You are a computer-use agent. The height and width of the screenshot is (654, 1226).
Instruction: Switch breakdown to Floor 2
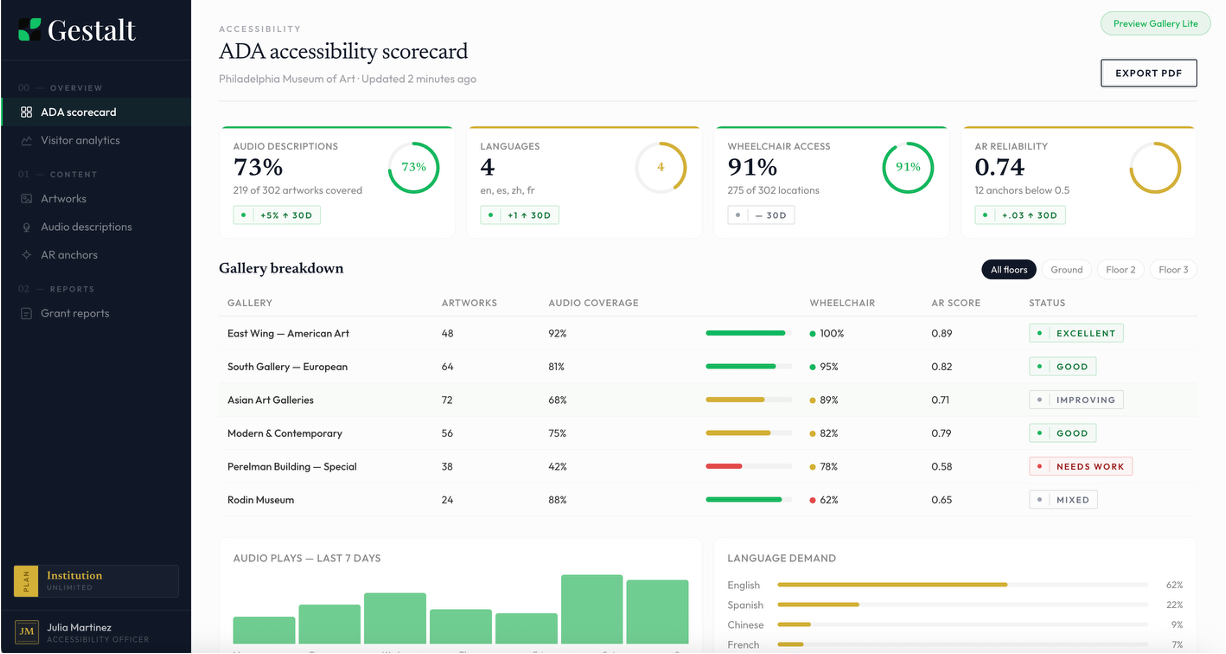pos(1120,269)
